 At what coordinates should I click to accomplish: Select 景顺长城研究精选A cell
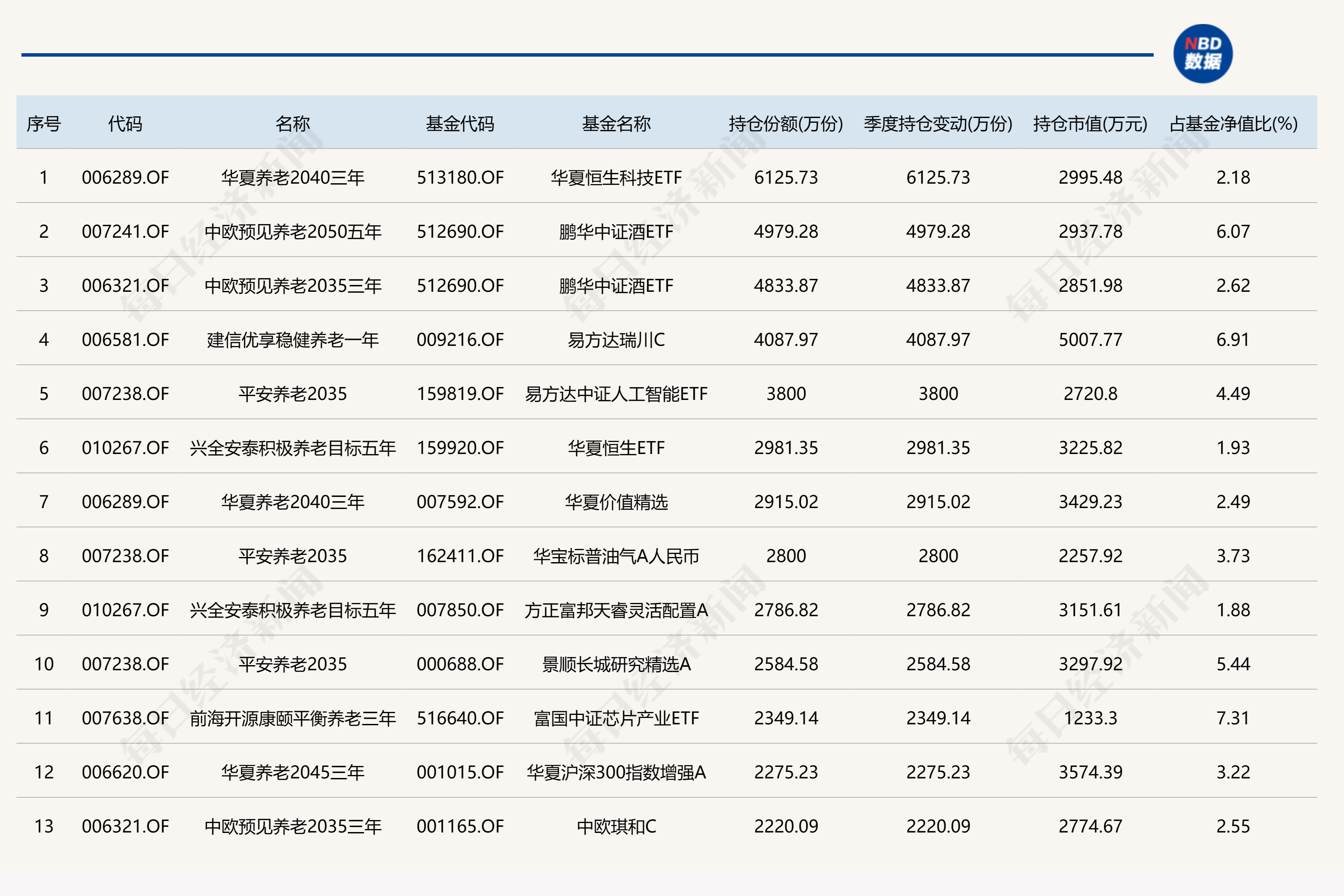[x=617, y=664]
